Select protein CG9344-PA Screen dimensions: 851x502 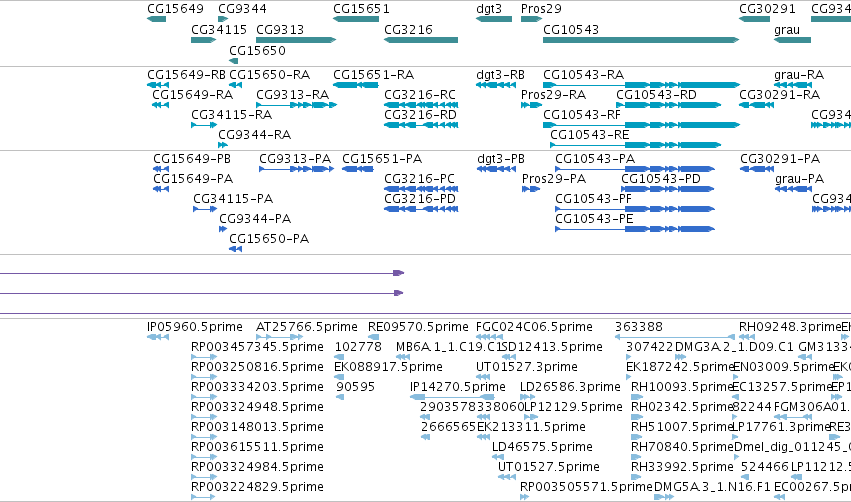255,219
